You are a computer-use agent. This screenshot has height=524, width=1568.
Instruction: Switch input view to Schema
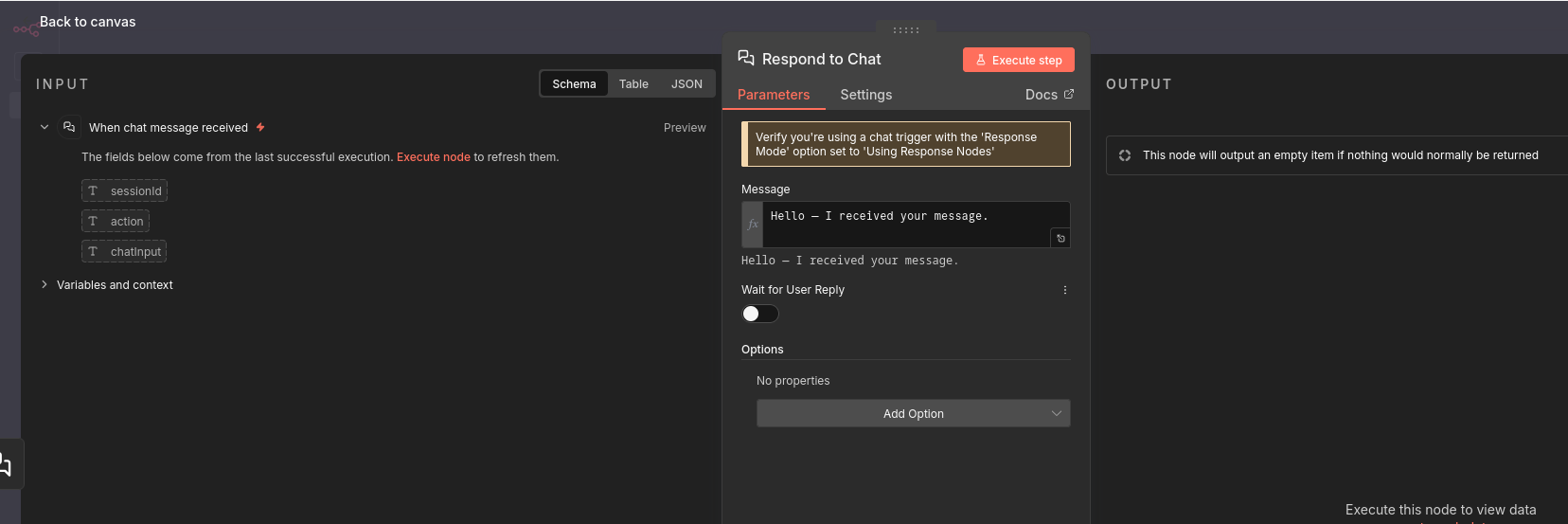(x=574, y=84)
